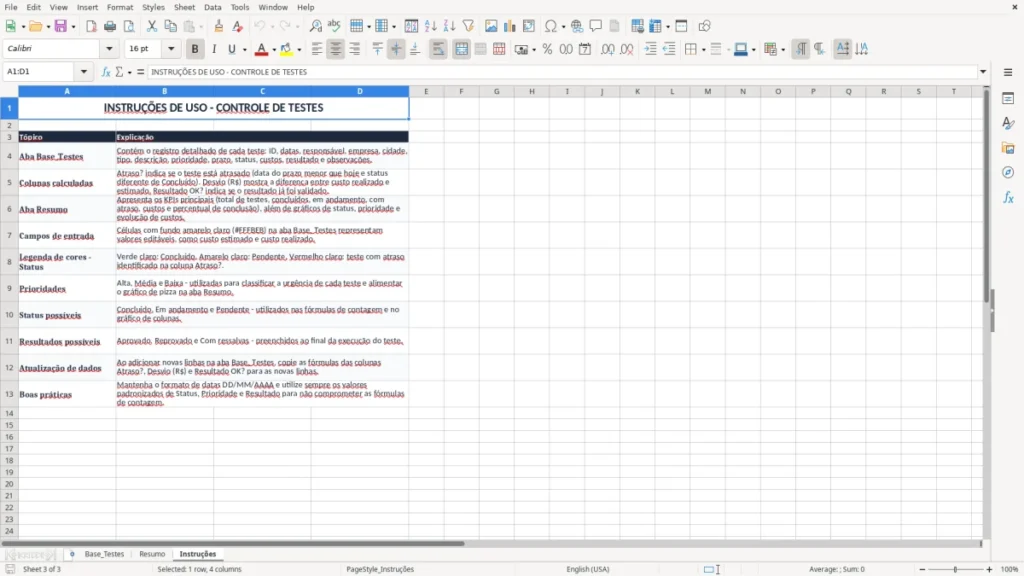The image size is (1024, 576).
Task: Click the Increase Indent icon
Action: pos(650,49)
